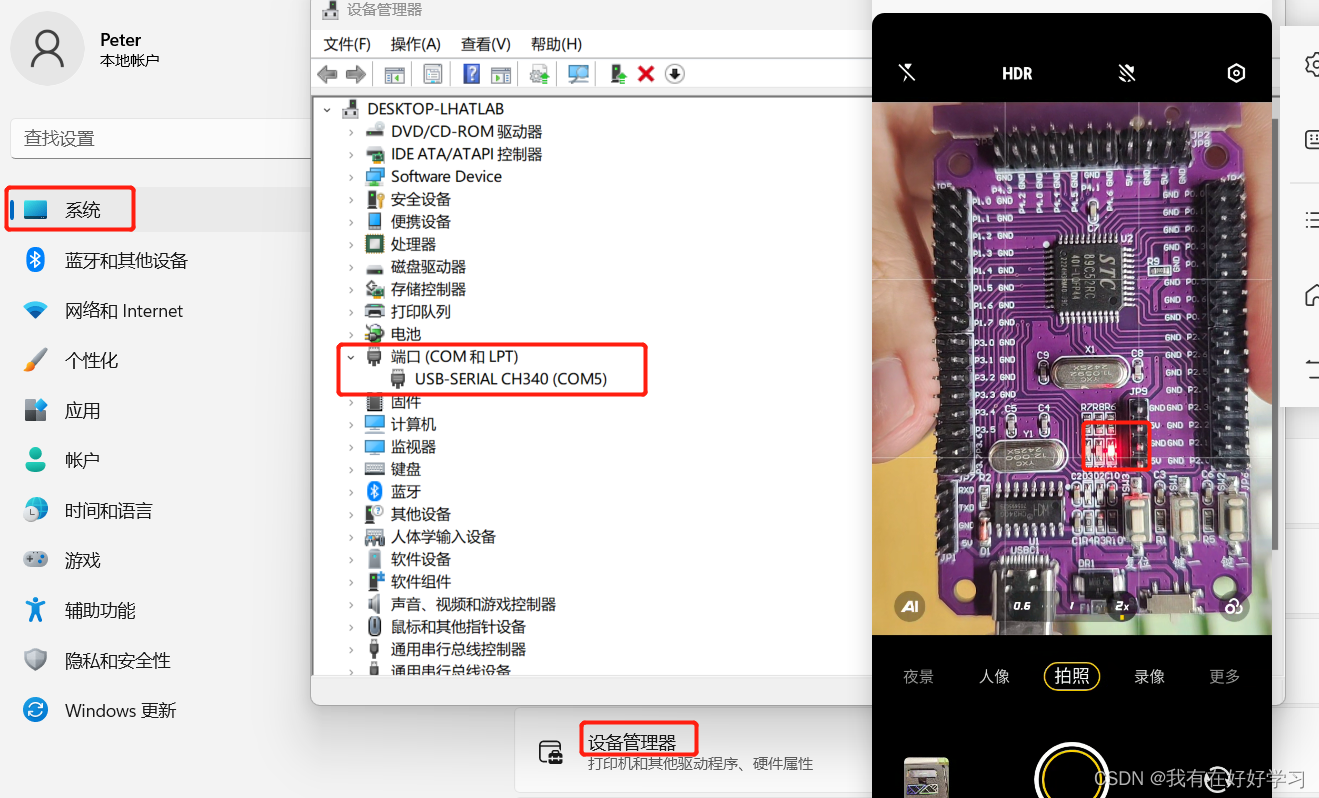
Task: Click the 设备管理器 briefcase icon in Settings page
Action: (550, 752)
